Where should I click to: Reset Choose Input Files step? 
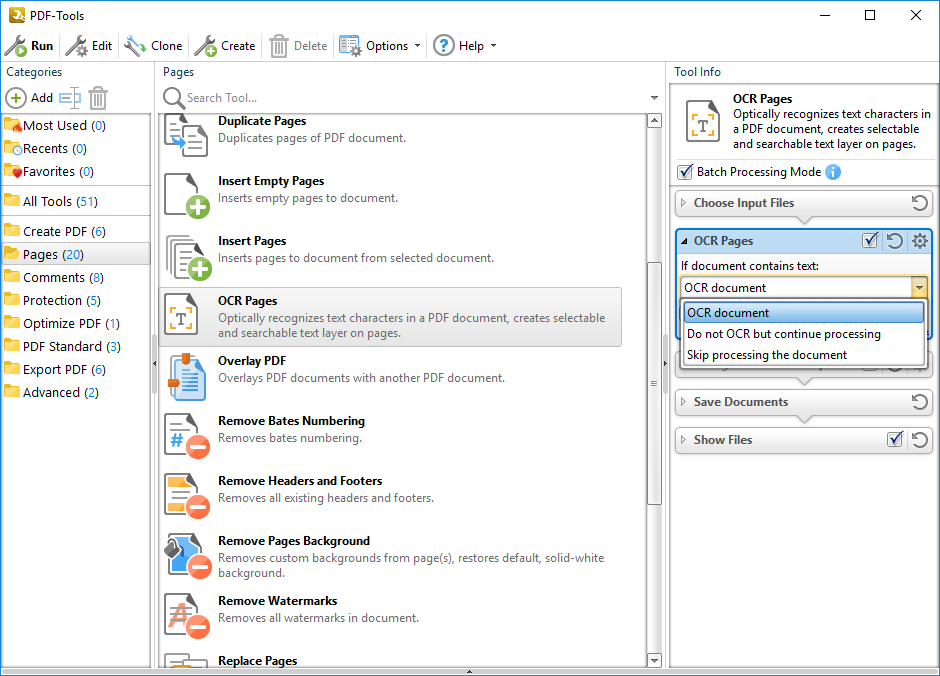(919, 203)
